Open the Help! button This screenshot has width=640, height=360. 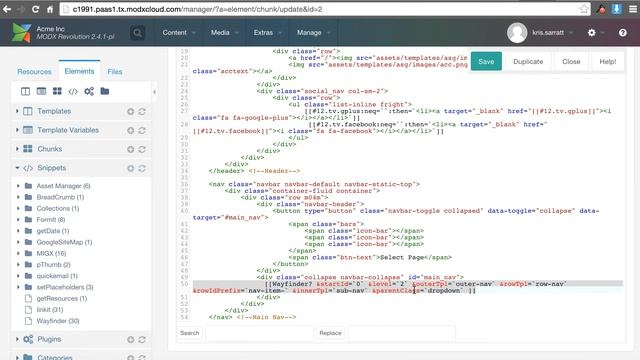[607, 61]
